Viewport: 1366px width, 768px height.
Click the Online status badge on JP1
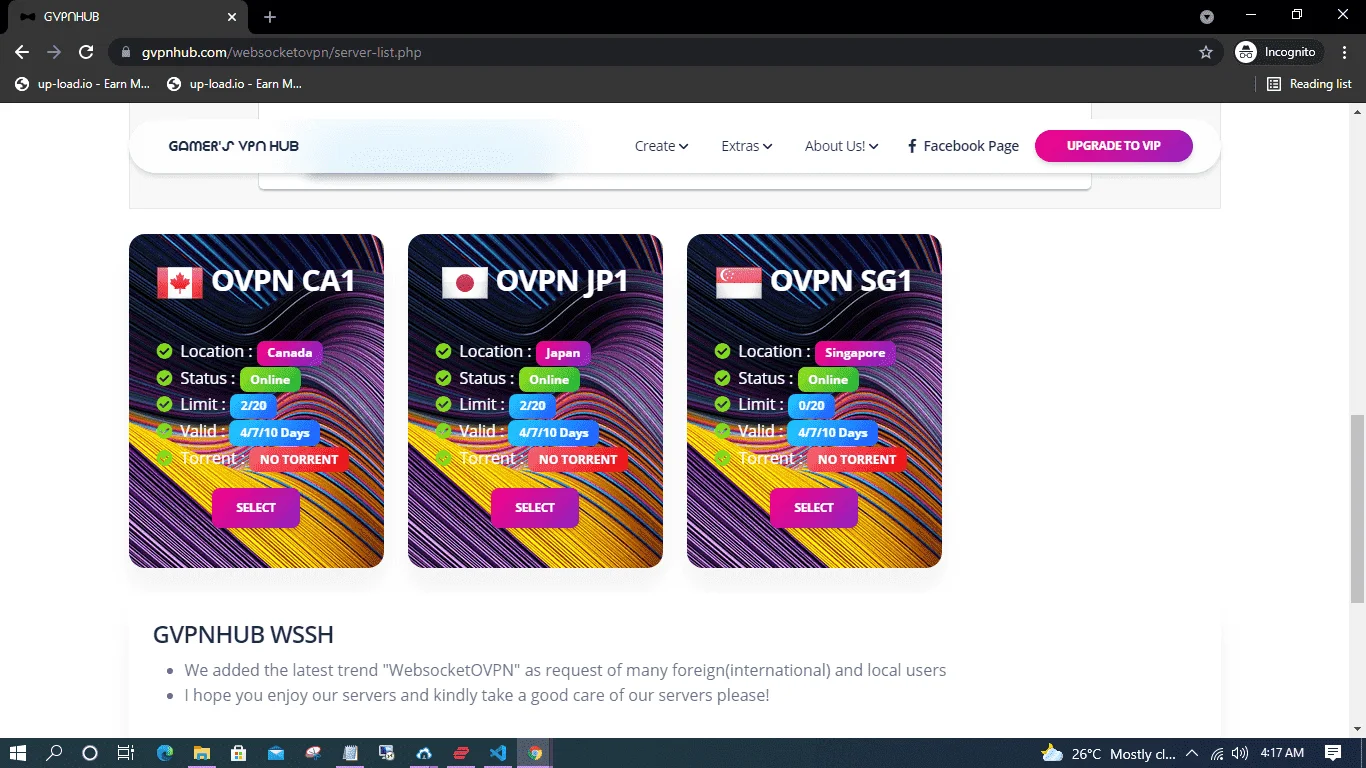[549, 380]
